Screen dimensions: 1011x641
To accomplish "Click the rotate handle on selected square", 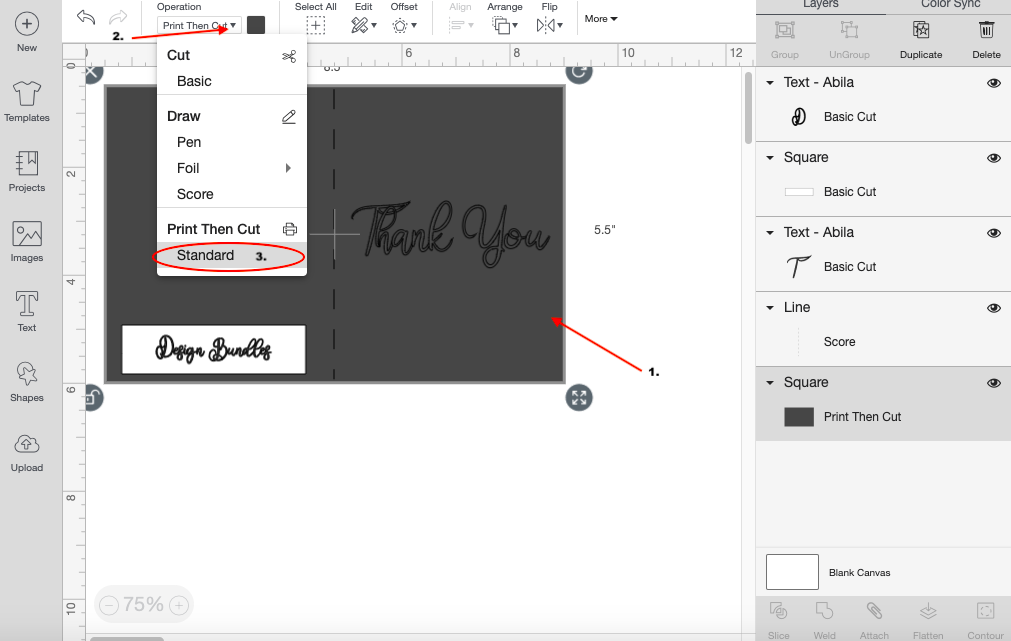I will pos(579,72).
